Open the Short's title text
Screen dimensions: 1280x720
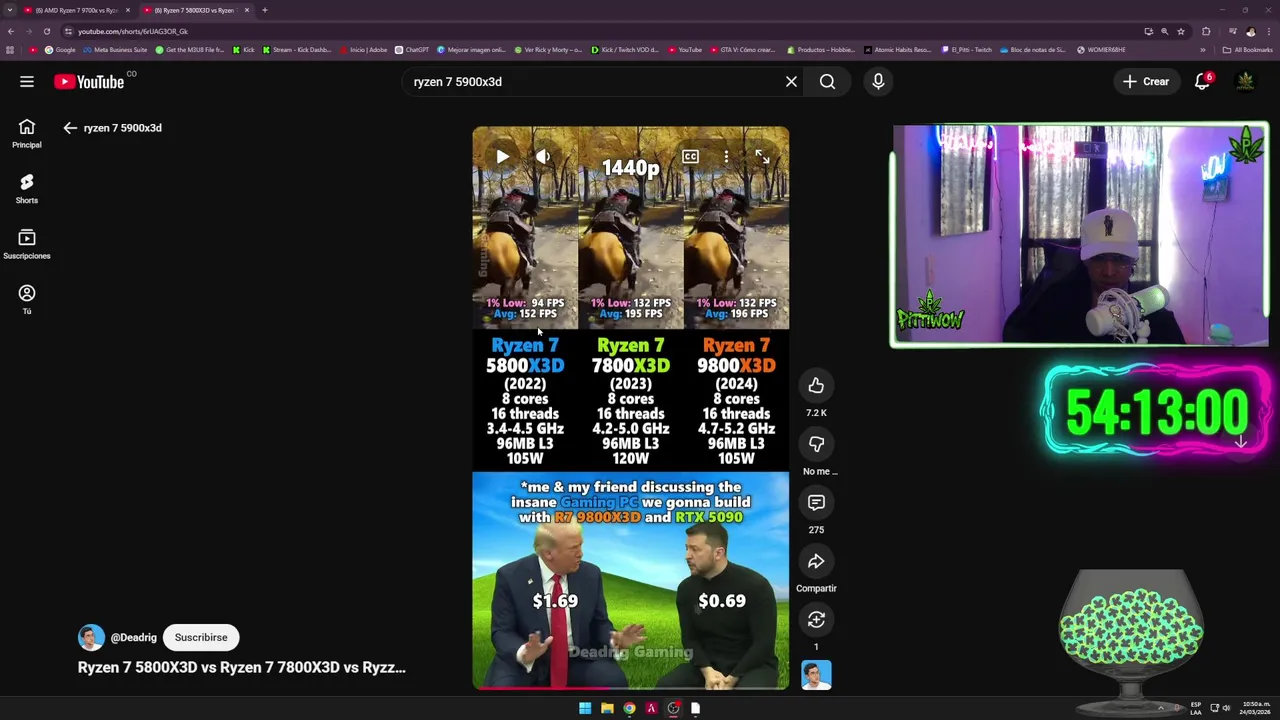[242, 668]
